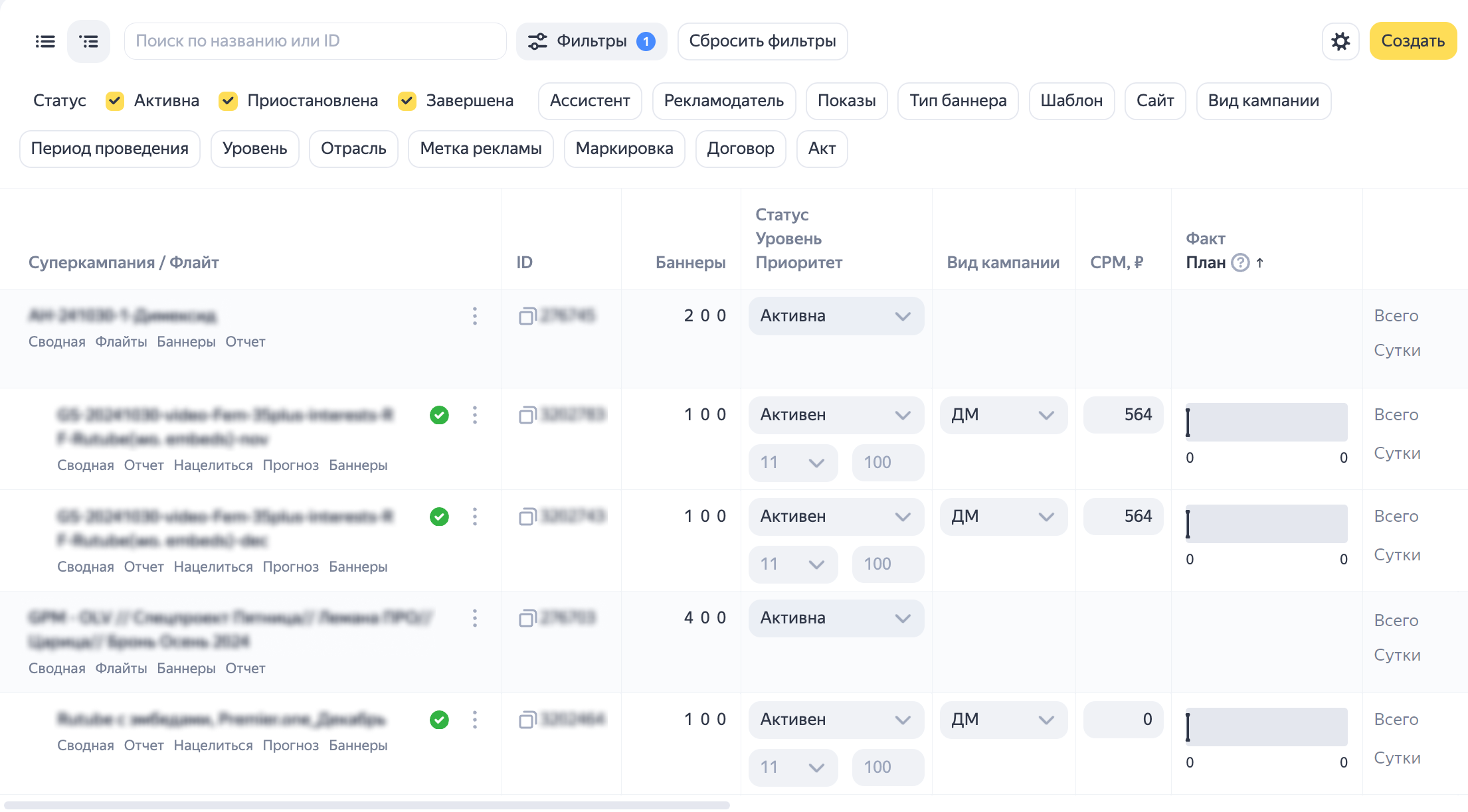Click help icon next to План
Screen dimensions: 1468x812
pyautogui.click(x=1239, y=263)
